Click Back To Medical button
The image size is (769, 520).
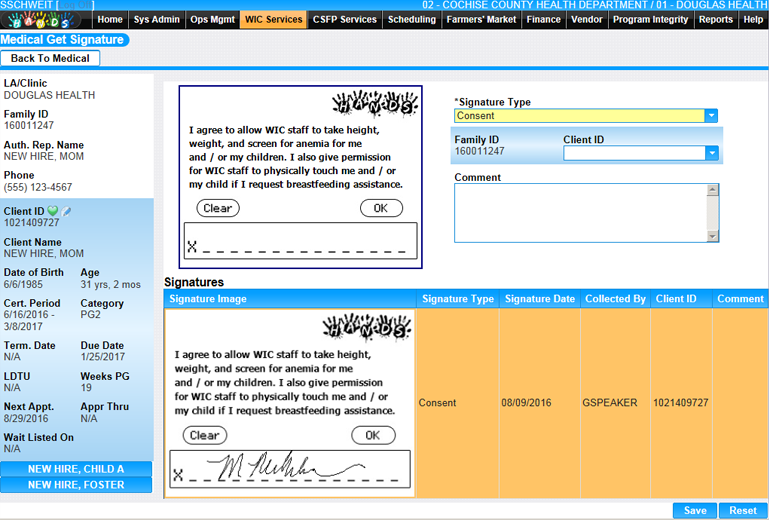pos(50,59)
